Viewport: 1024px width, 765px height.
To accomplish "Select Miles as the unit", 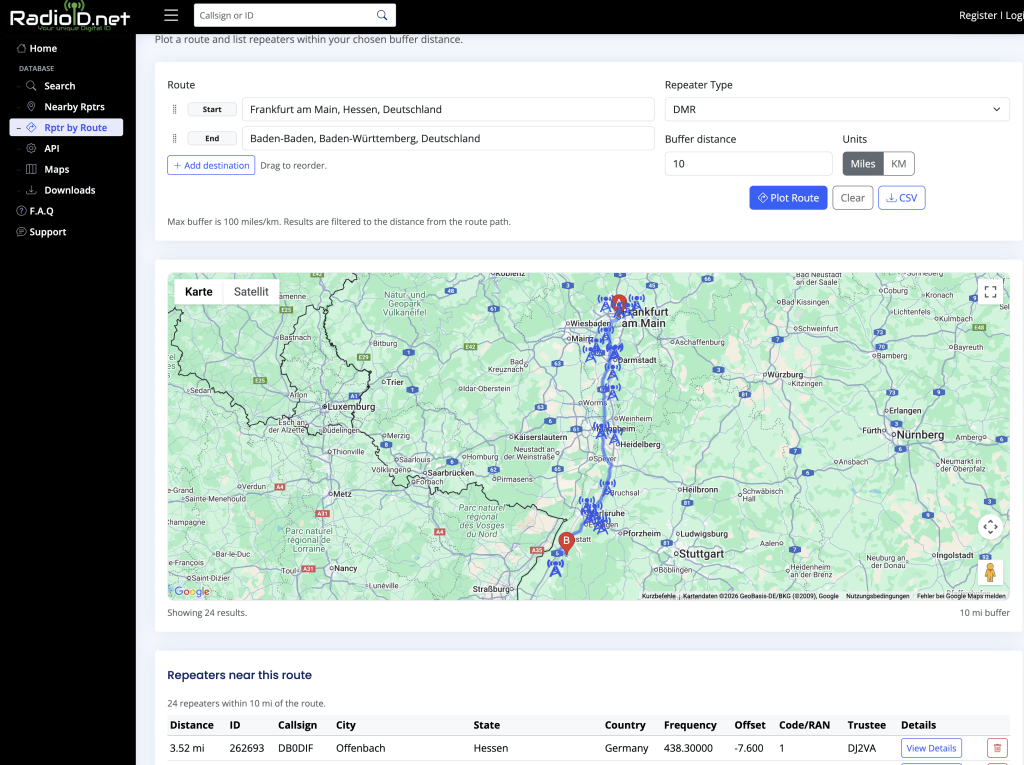I will point(863,164).
